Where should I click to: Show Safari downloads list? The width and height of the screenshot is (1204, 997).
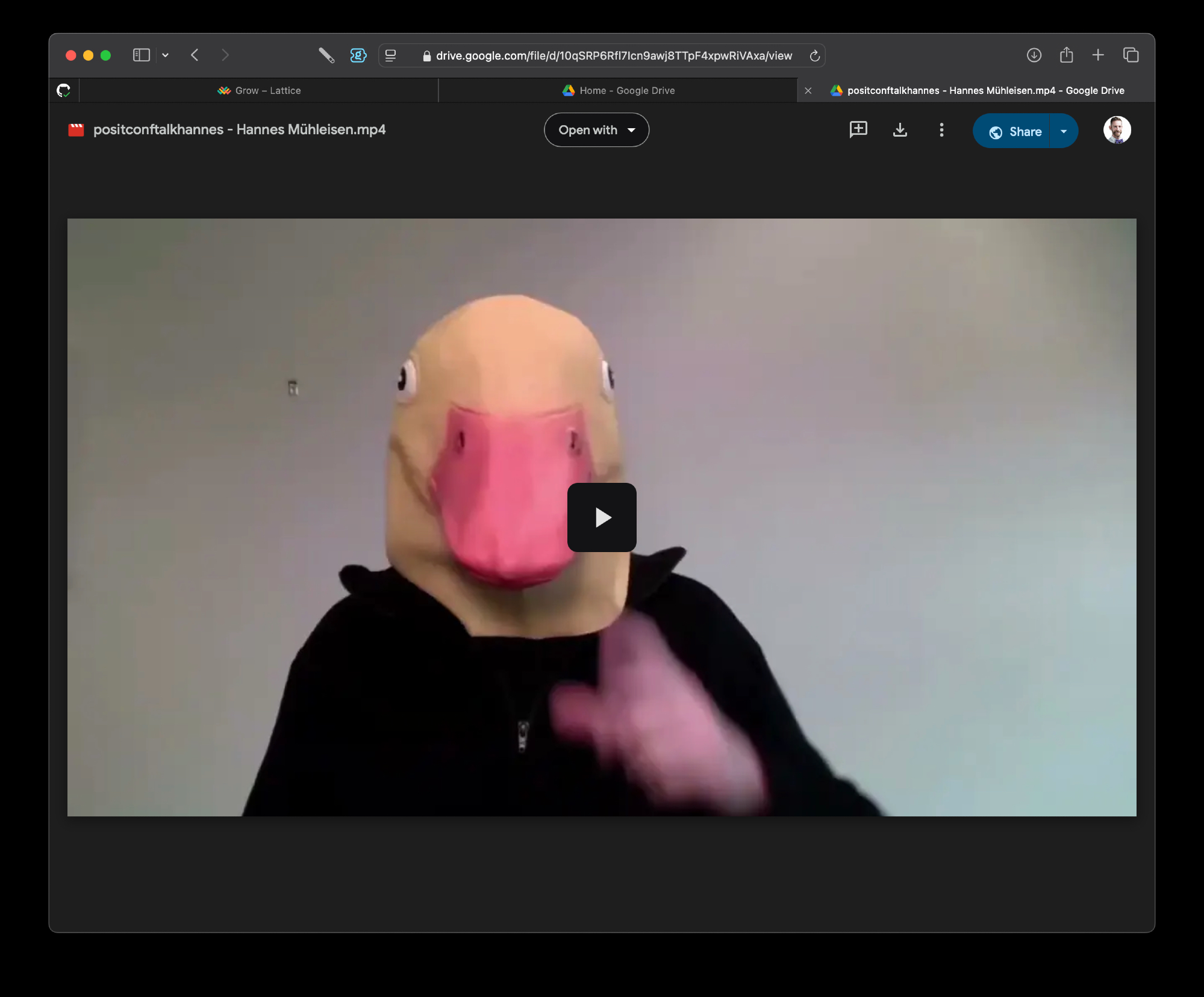click(x=1034, y=55)
